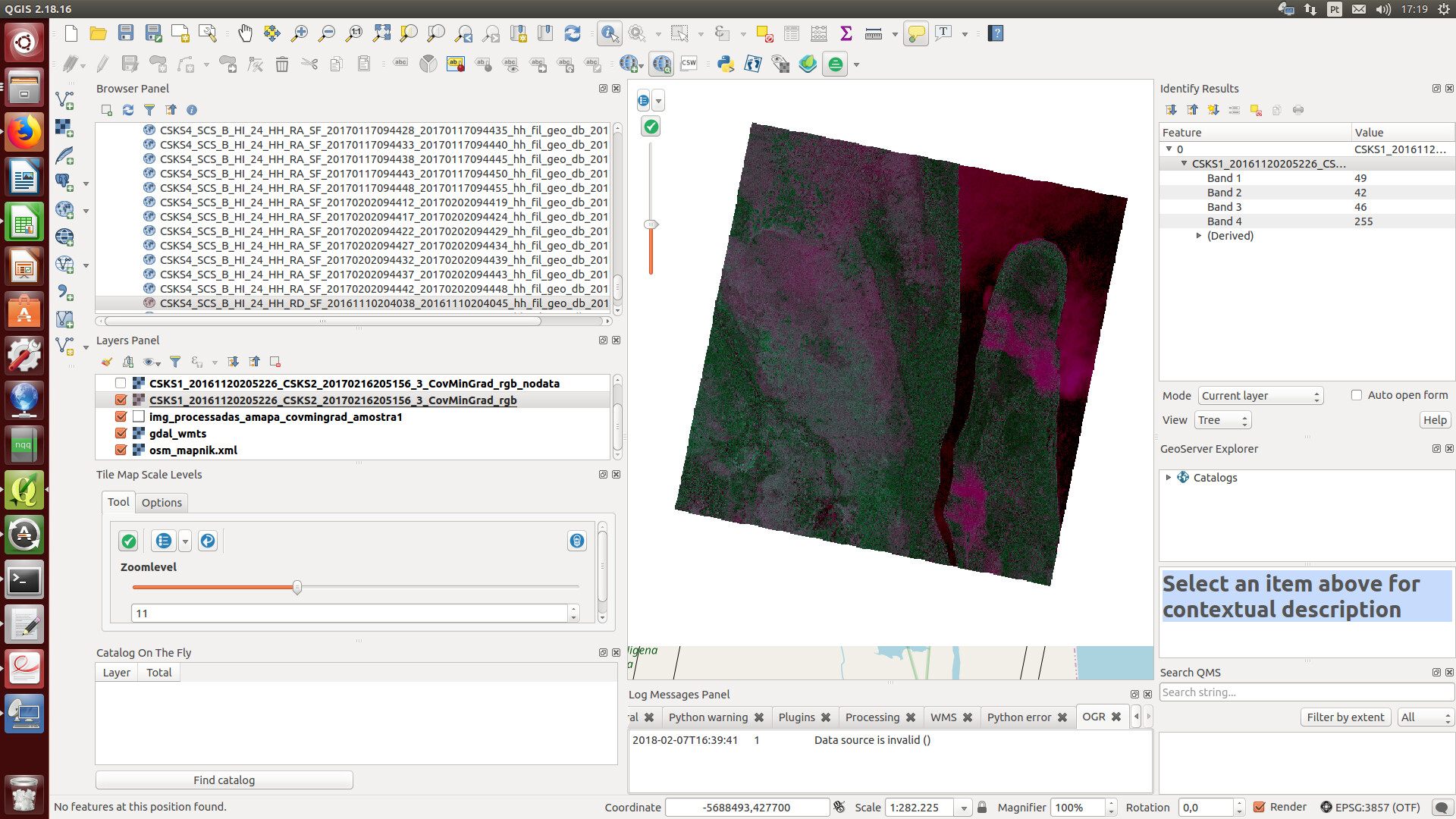1456x819 pixels.
Task: Click the Refresh map icon
Action: pyautogui.click(x=573, y=33)
